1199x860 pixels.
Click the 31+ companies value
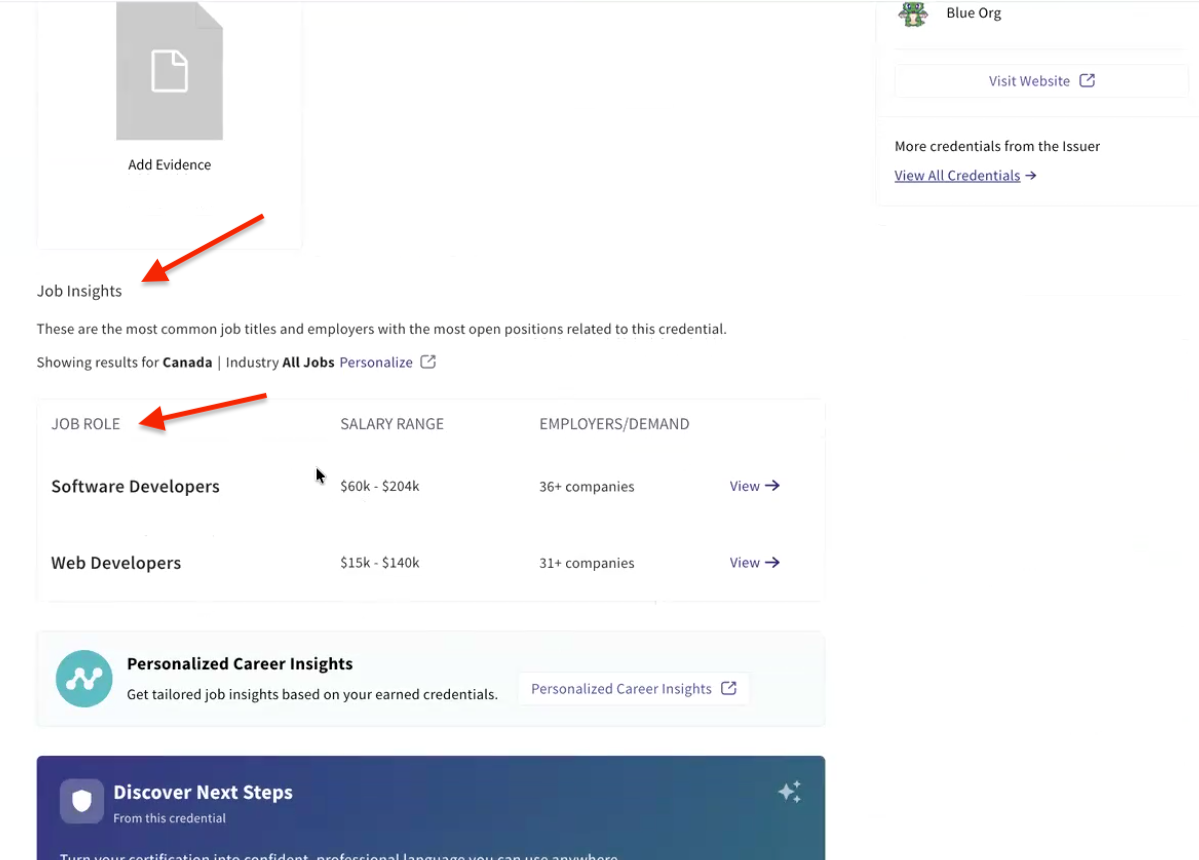[x=587, y=563]
